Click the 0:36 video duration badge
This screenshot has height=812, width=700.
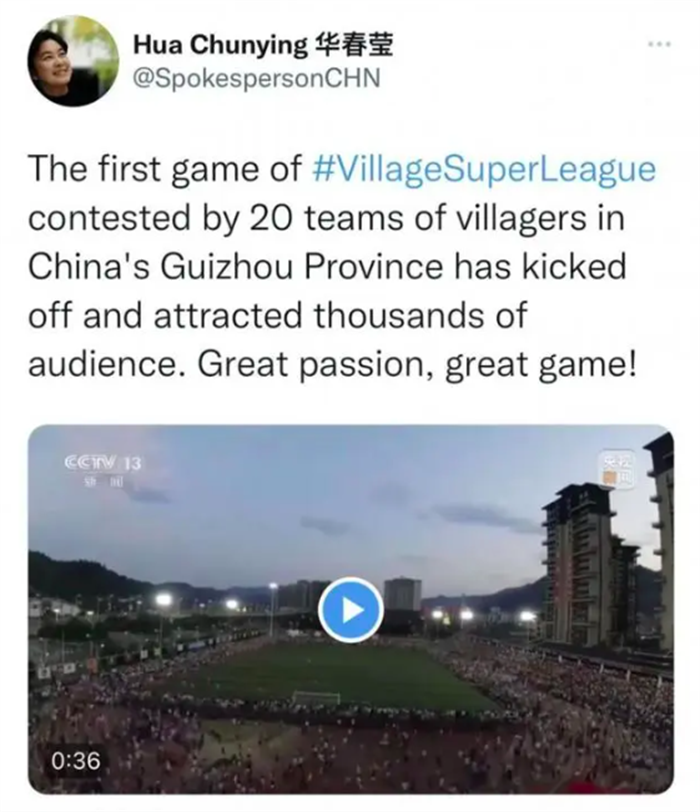tap(77, 760)
